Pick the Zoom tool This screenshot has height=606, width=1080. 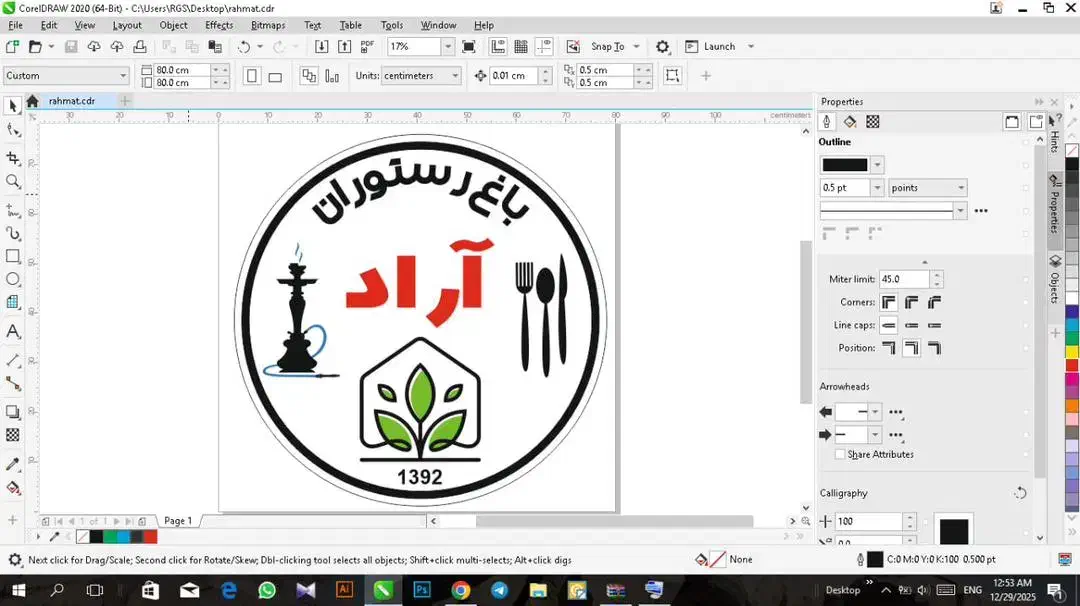[x=13, y=182]
